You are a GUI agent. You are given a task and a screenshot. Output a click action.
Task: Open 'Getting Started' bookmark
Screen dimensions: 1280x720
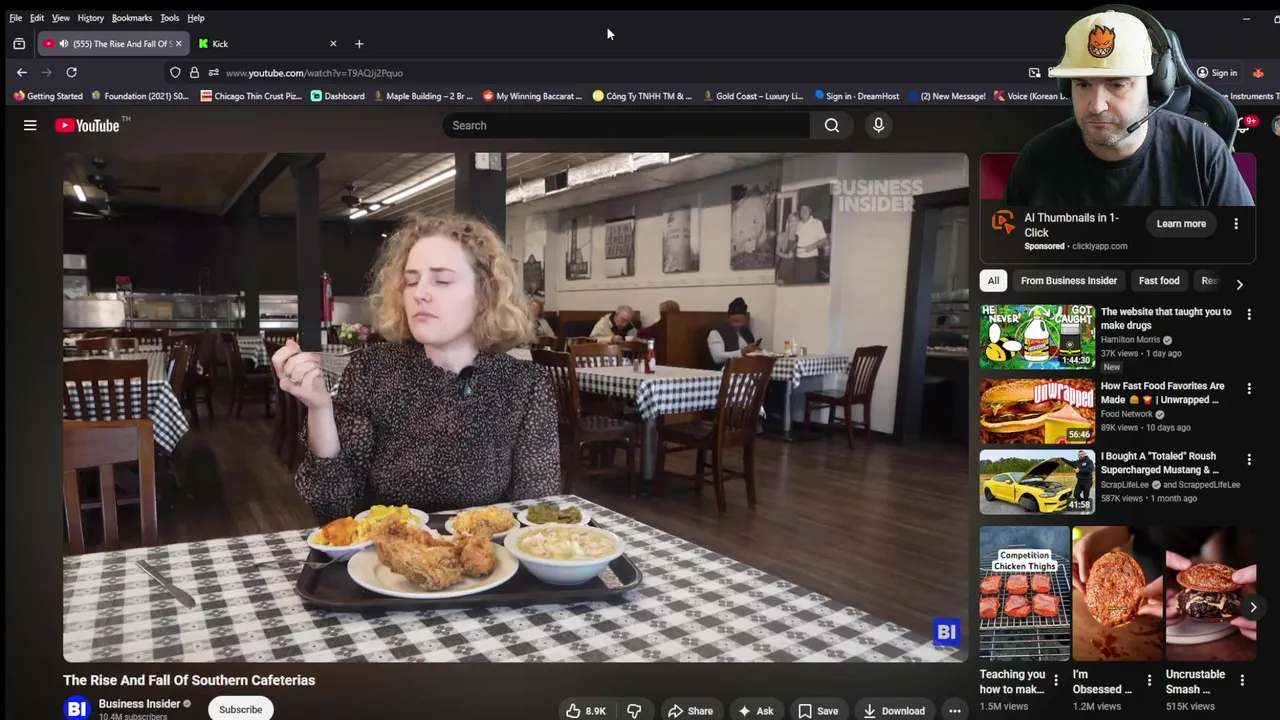coord(48,96)
